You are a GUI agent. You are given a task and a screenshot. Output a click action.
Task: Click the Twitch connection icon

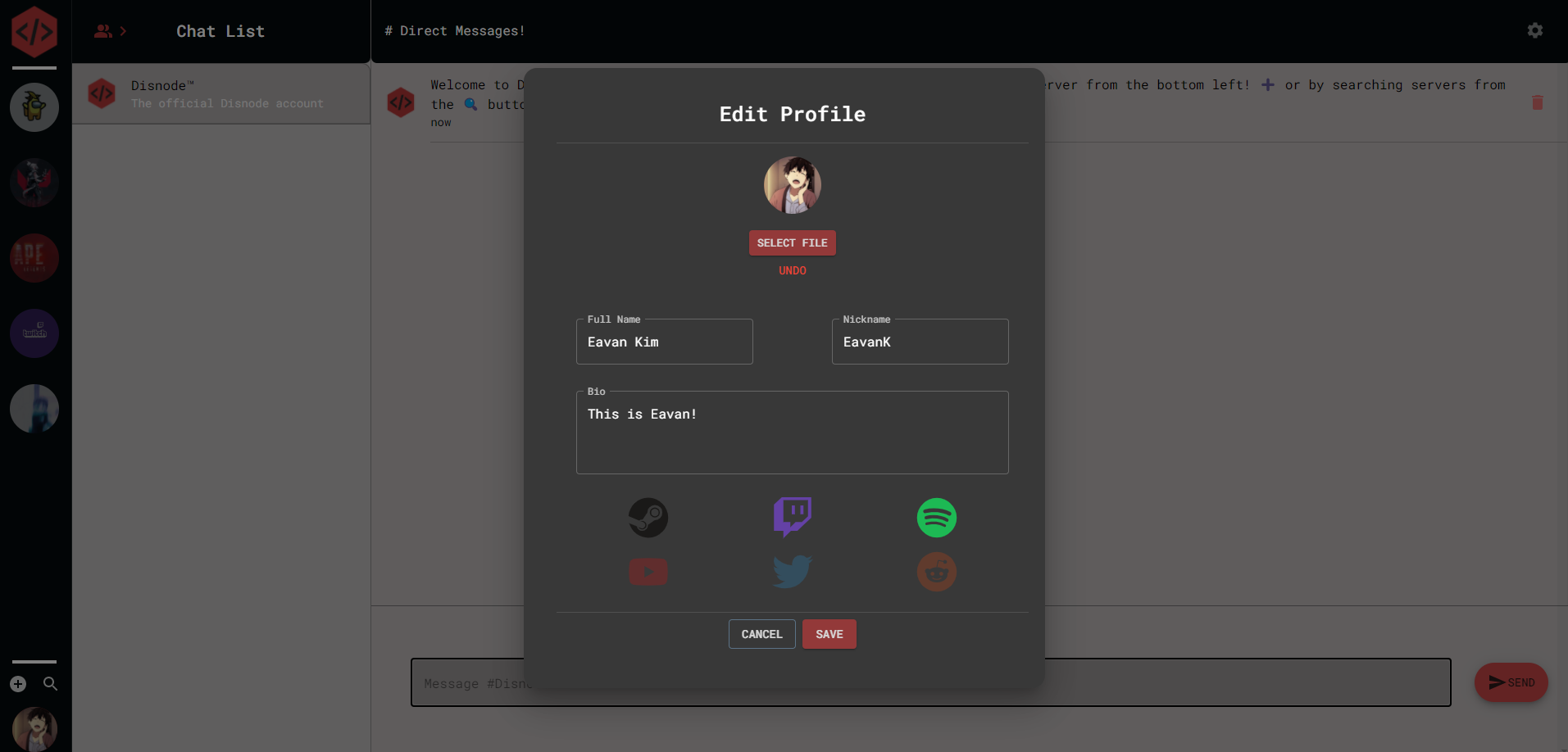coord(792,518)
